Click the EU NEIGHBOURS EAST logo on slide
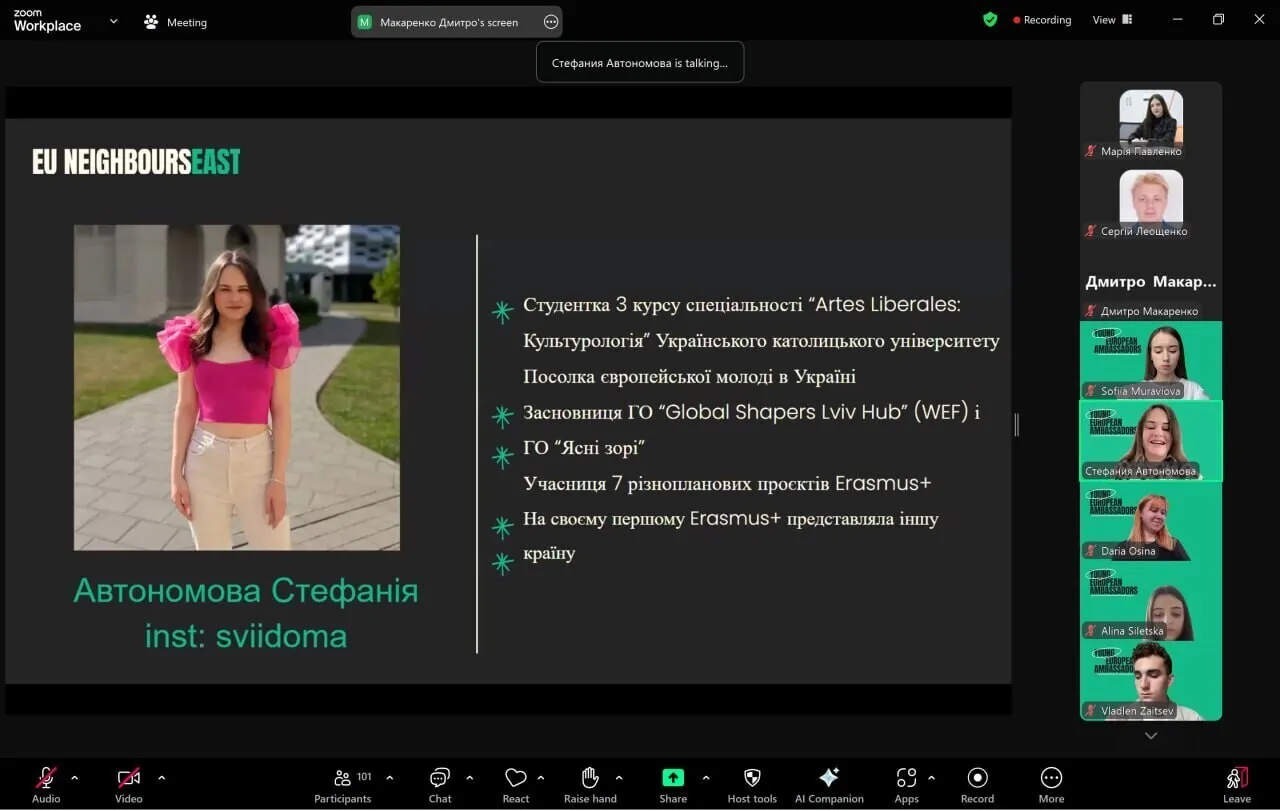Screen dimensions: 1280x810 [136, 162]
